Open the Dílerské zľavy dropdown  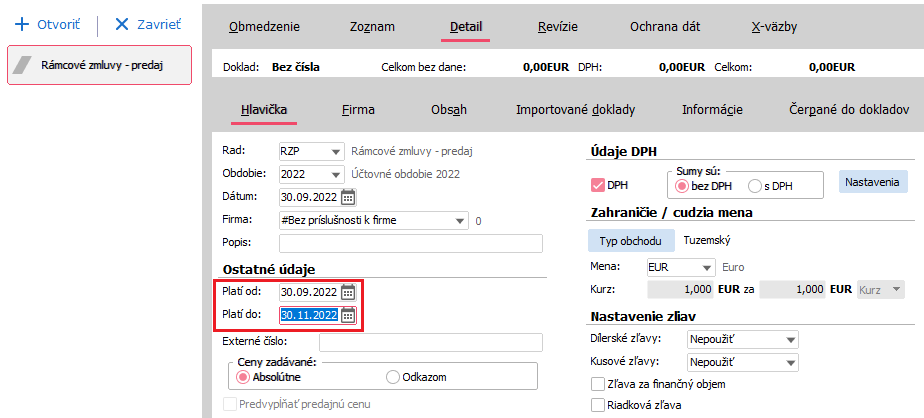click(790, 339)
